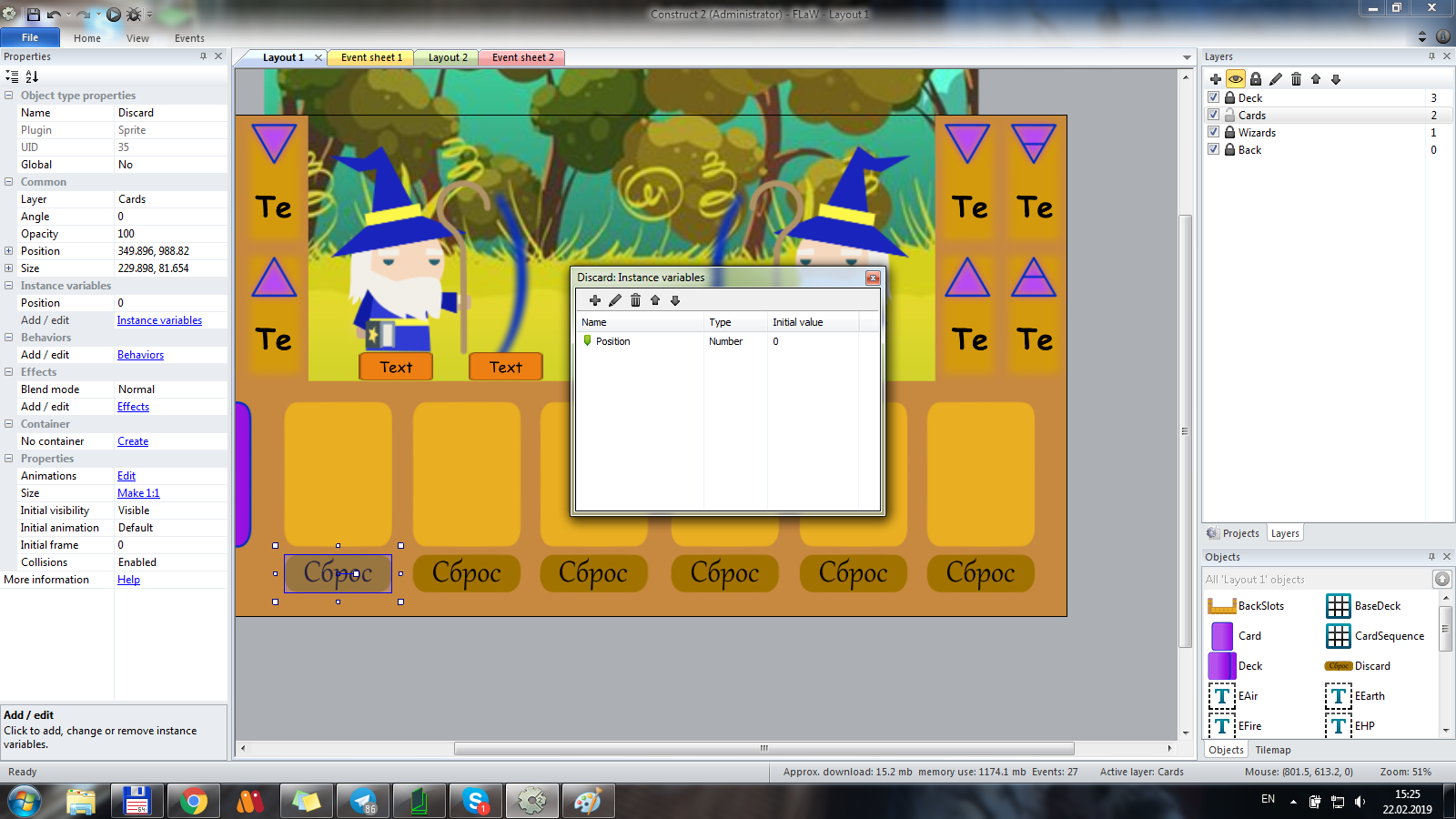Toggle the lock on Cards layer
This screenshot has width=1456, height=819.
pyautogui.click(x=1230, y=116)
